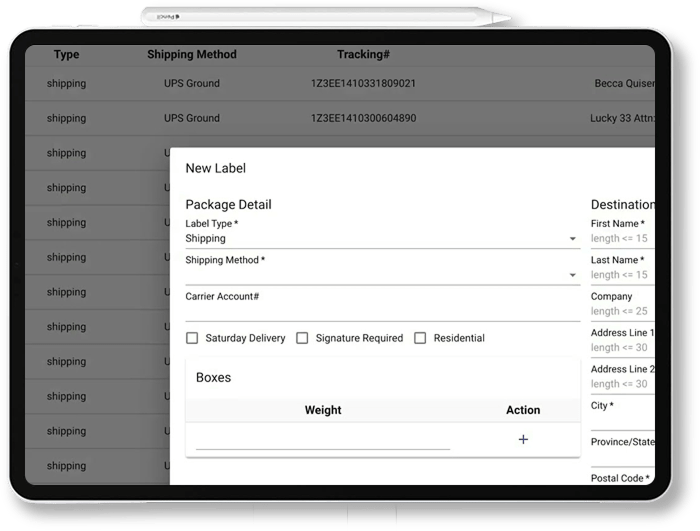This screenshot has width=700, height=531.
Task: Click the Action column header in Boxes
Action: coord(523,410)
